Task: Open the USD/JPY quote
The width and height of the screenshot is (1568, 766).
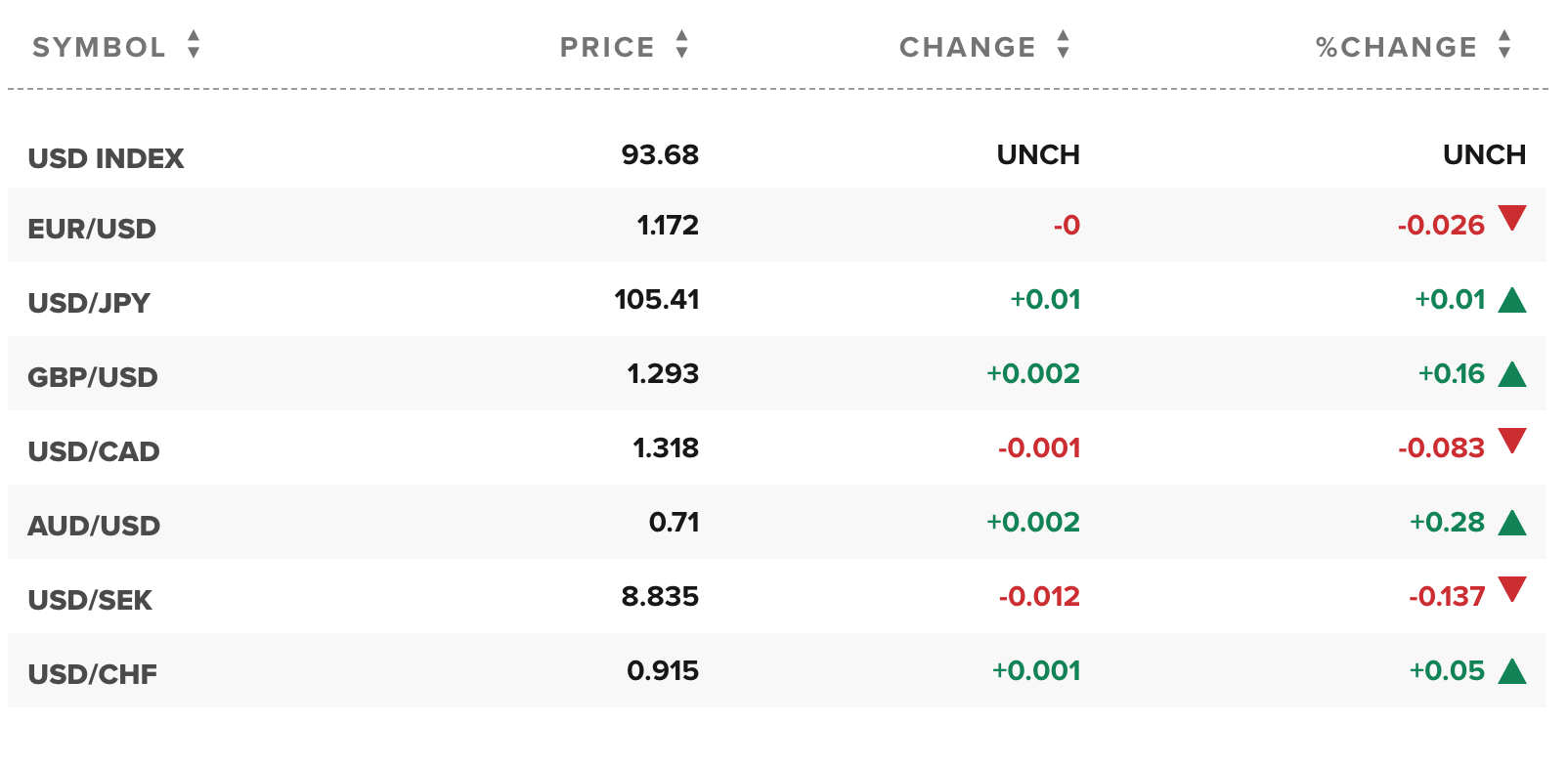Action: coord(89,303)
